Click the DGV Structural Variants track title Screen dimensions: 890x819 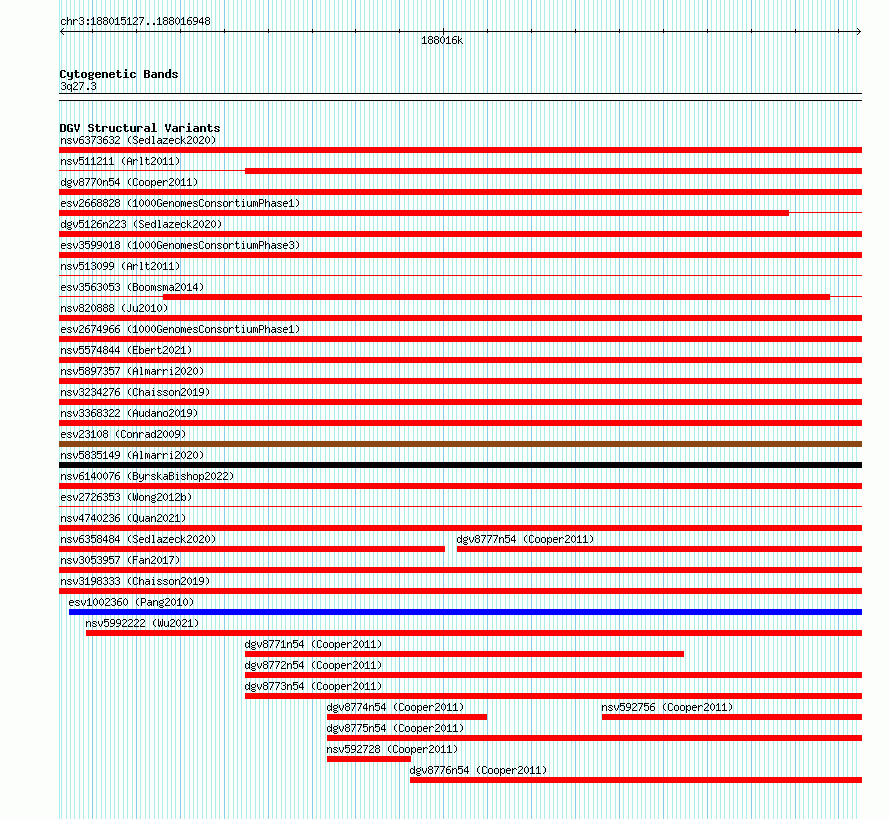(140, 128)
